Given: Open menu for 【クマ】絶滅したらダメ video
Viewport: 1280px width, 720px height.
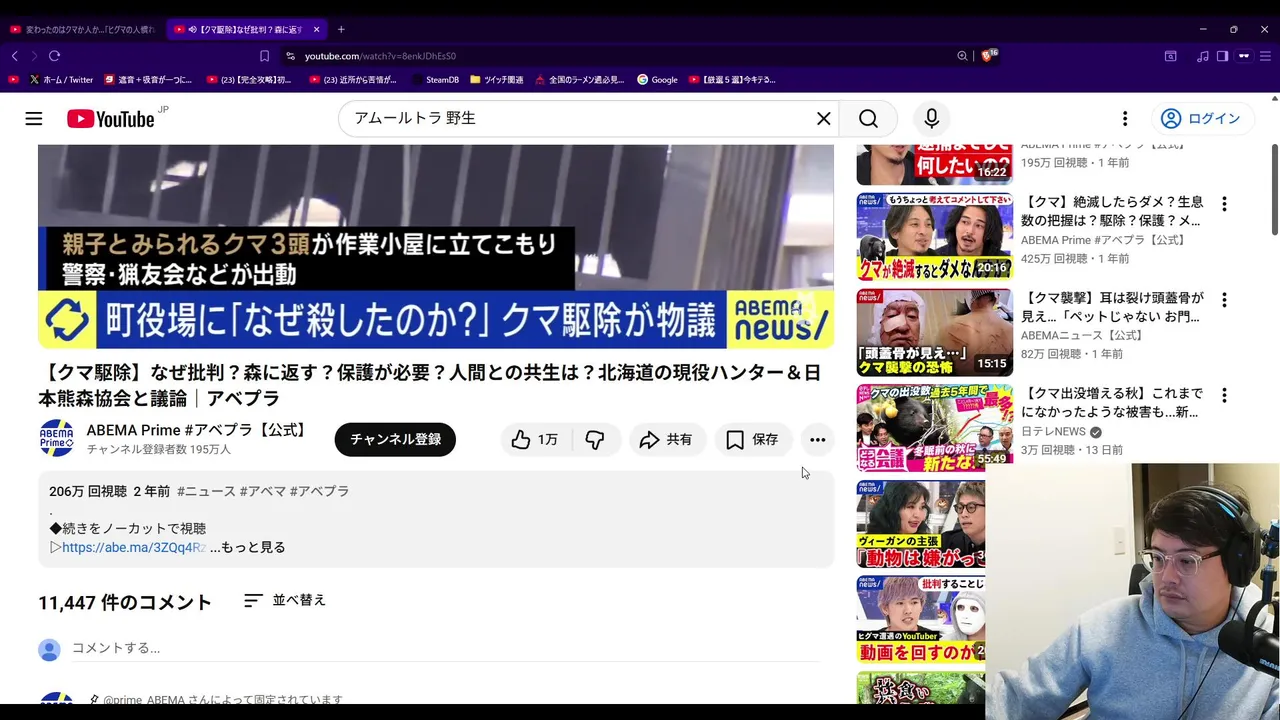Looking at the screenshot, I should point(1224,204).
